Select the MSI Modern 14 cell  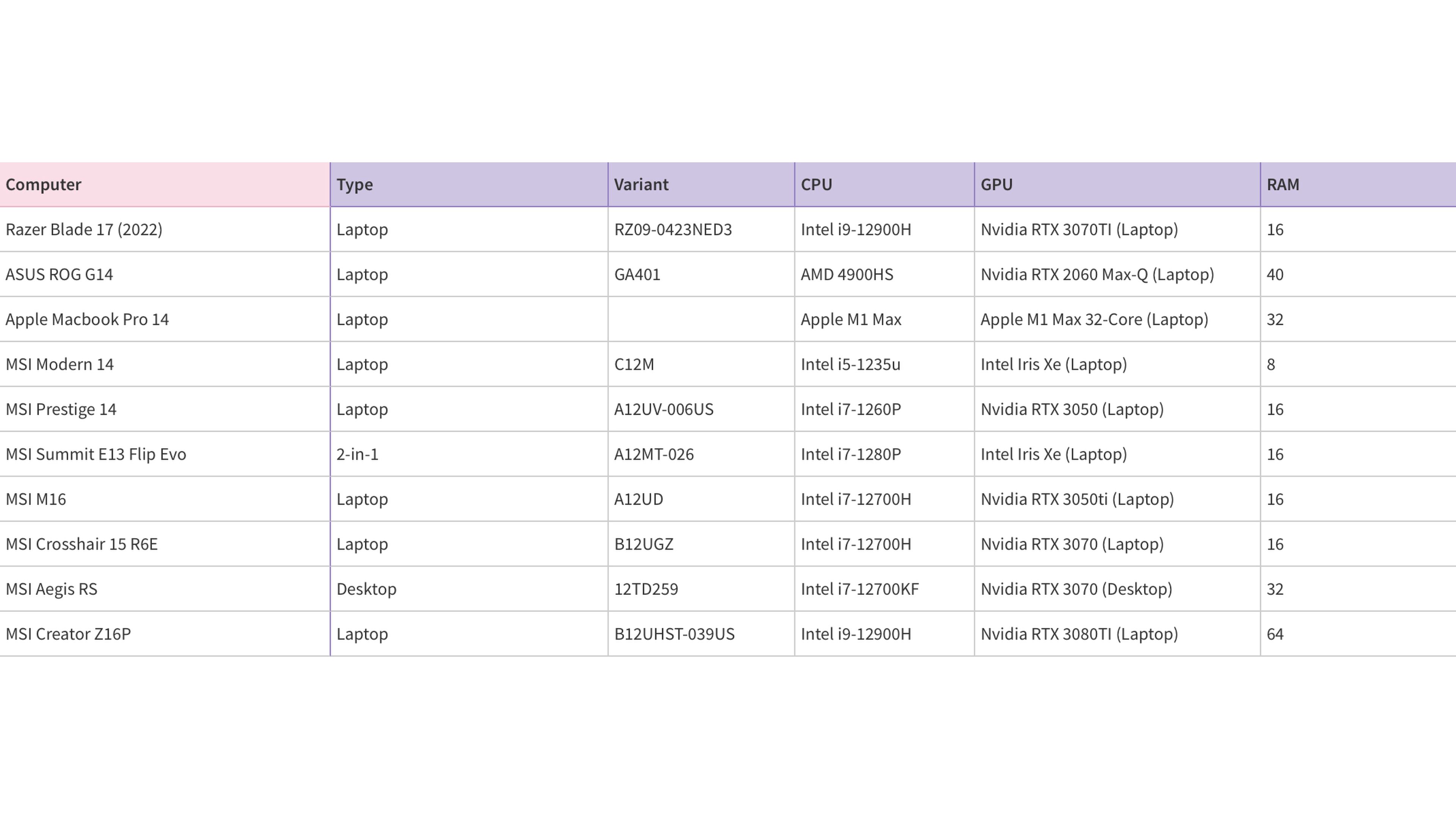pyautogui.click(x=165, y=364)
